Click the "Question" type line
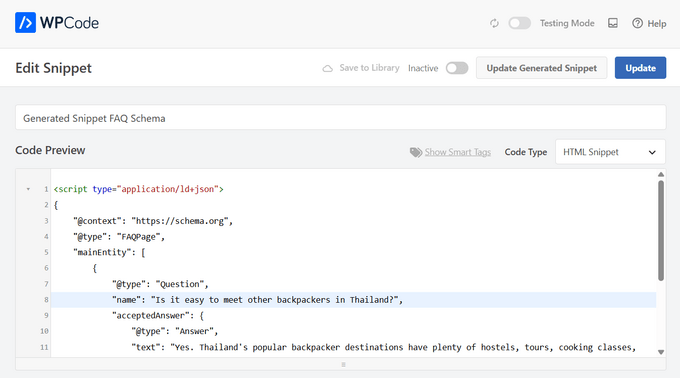Image resolution: width=680 pixels, height=378 pixels. 160,284
